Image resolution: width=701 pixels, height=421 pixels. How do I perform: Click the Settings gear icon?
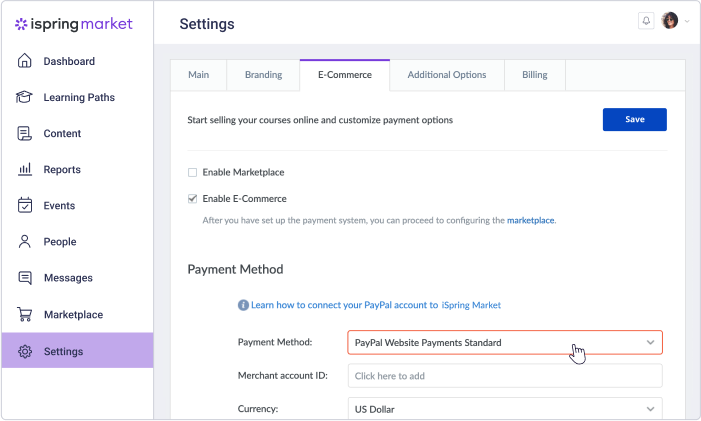[25, 351]
